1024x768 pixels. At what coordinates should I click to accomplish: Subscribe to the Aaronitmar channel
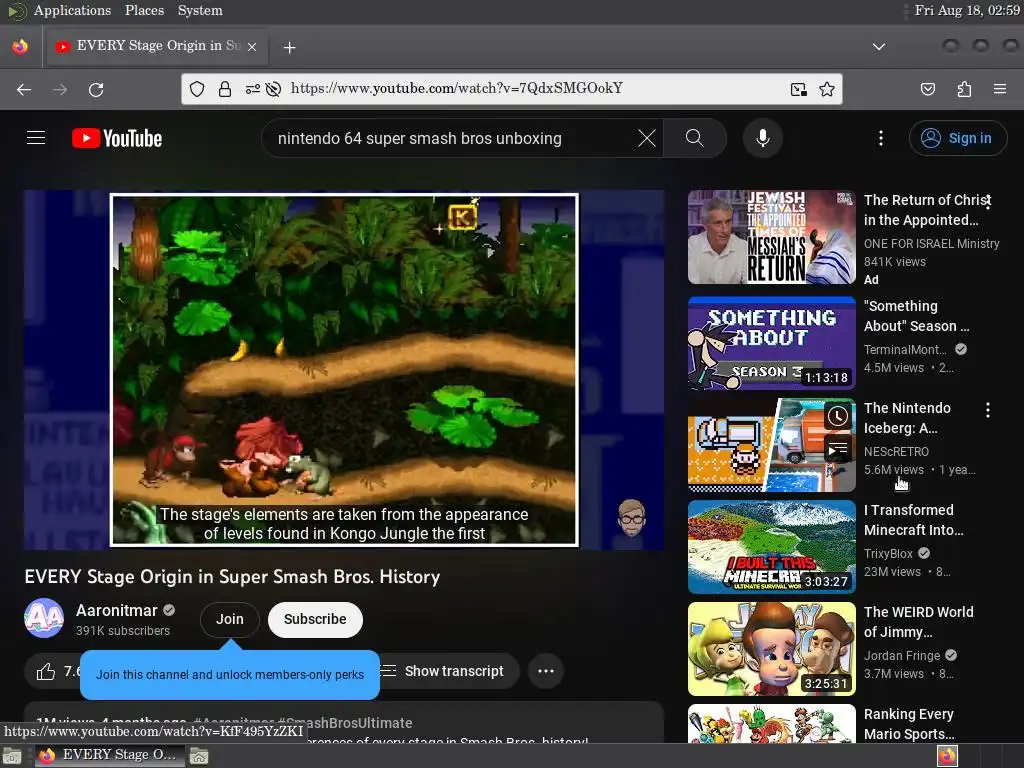[x=315, y=619]
